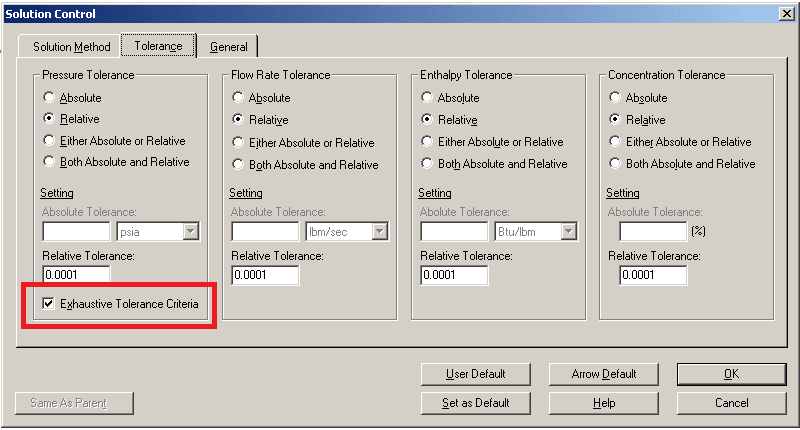Viewport: 800px width, 430px height.
Task: Open Help for Solution Control
Action: point(604,403)
